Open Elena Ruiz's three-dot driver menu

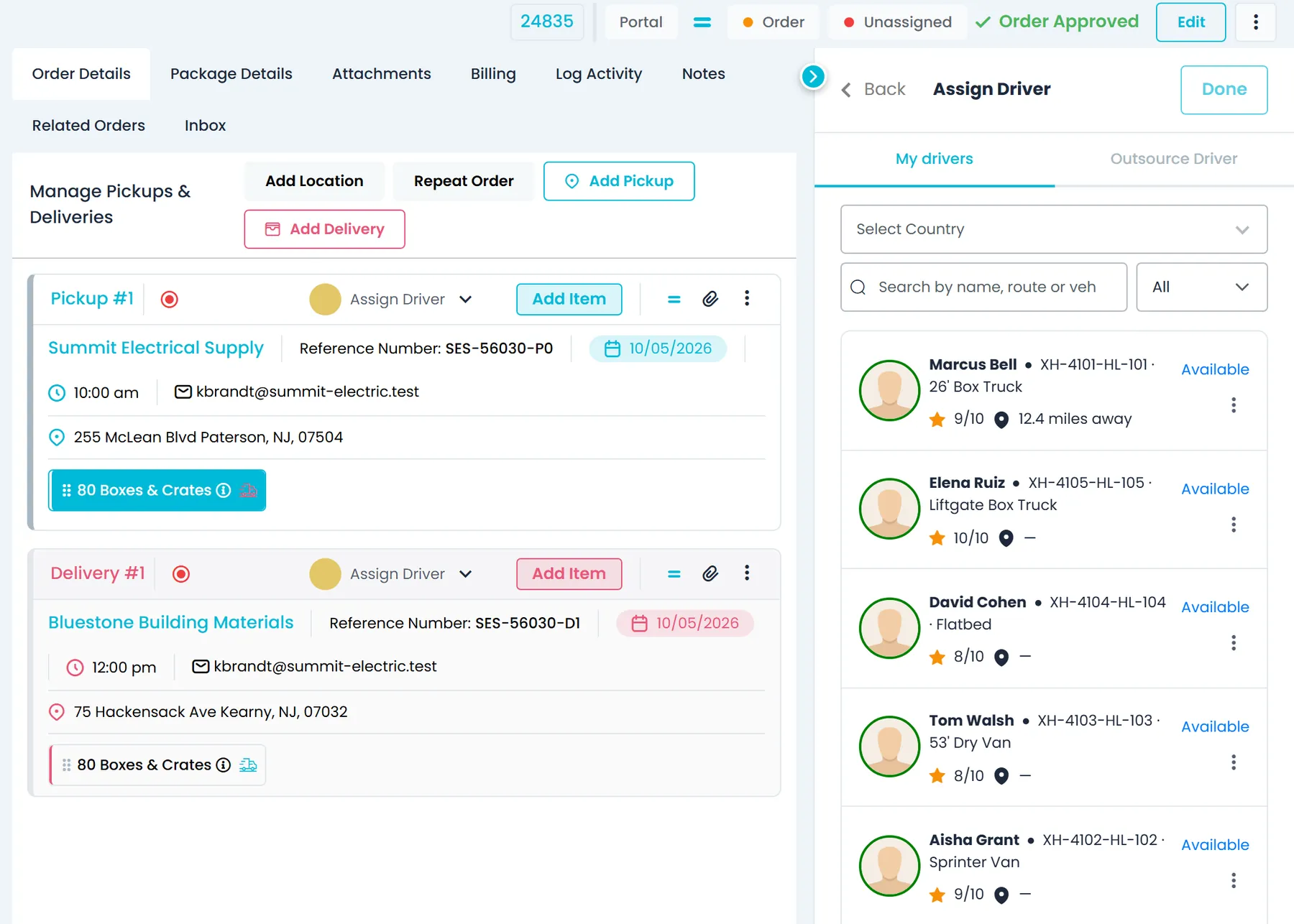(1234, 525)
